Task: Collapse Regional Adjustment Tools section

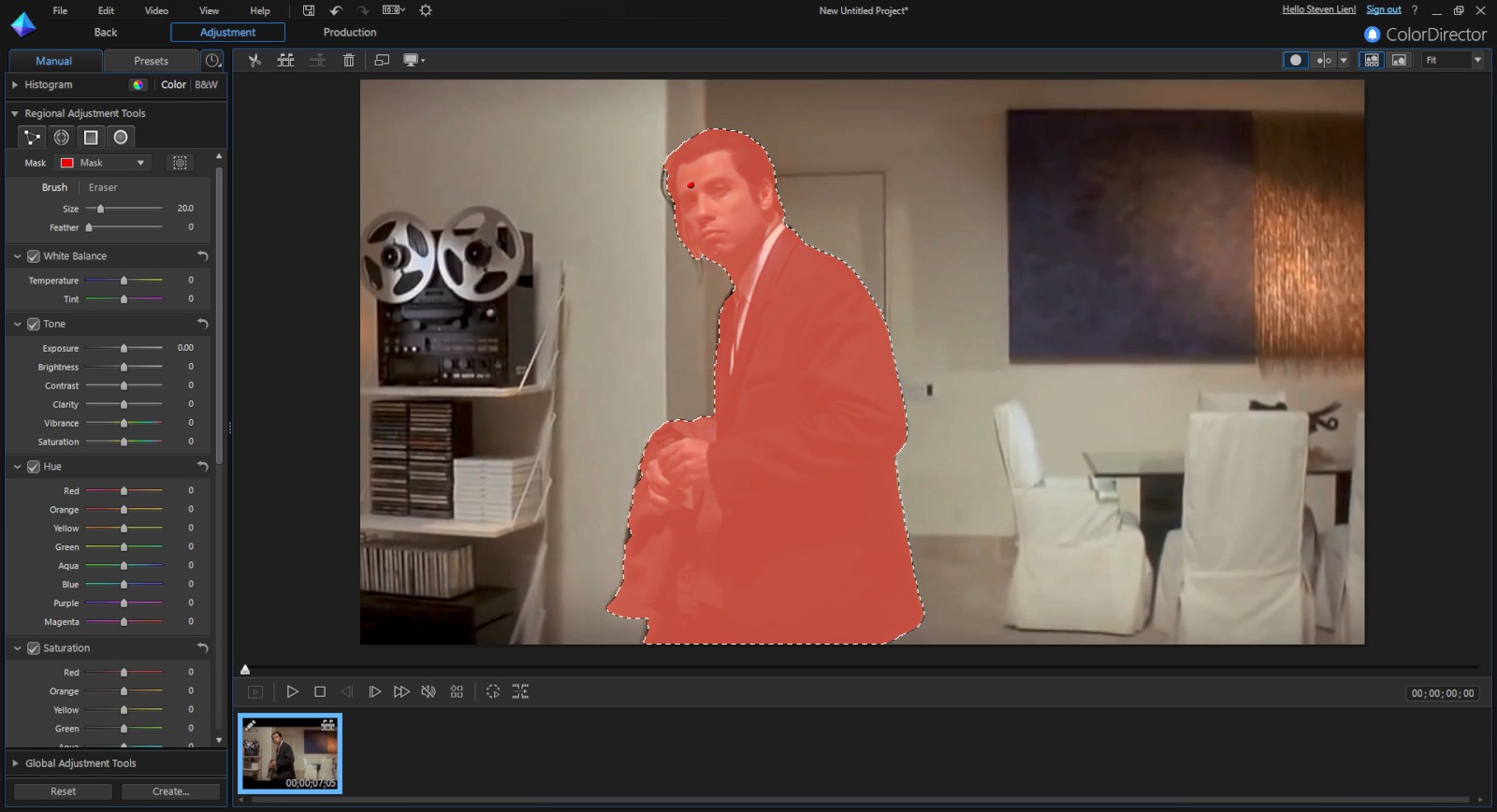Action: tap(15, 113)
